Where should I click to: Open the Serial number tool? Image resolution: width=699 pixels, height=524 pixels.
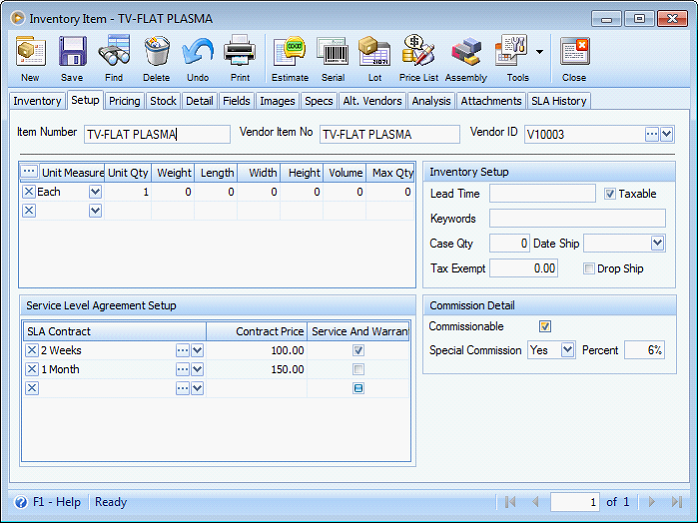[332, 58]
